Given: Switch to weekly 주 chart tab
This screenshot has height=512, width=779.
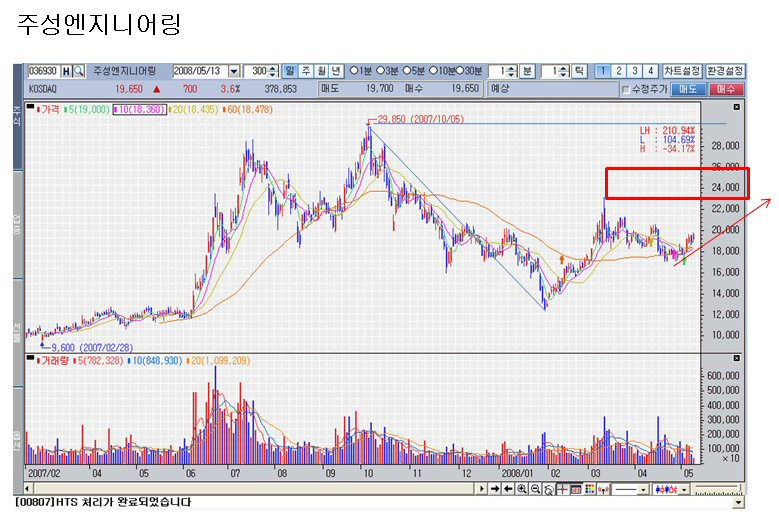Looking at the screenshot, I should pyautogui.click(x=306, y=71).
